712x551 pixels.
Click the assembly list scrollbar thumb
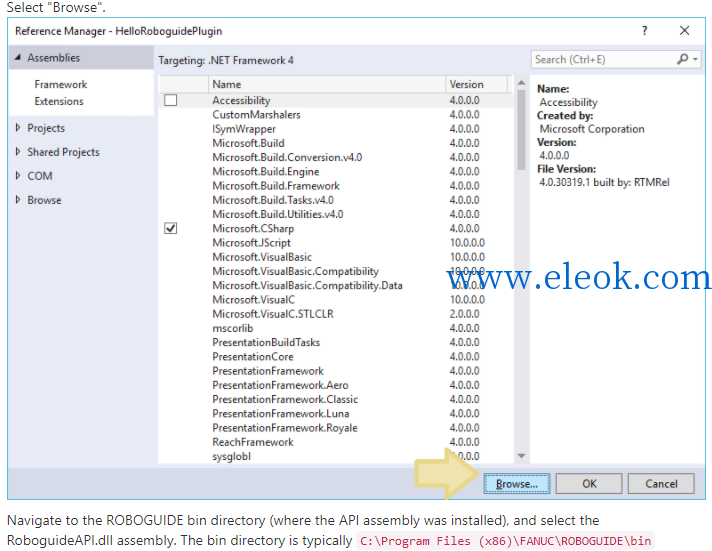click(521, 130)
